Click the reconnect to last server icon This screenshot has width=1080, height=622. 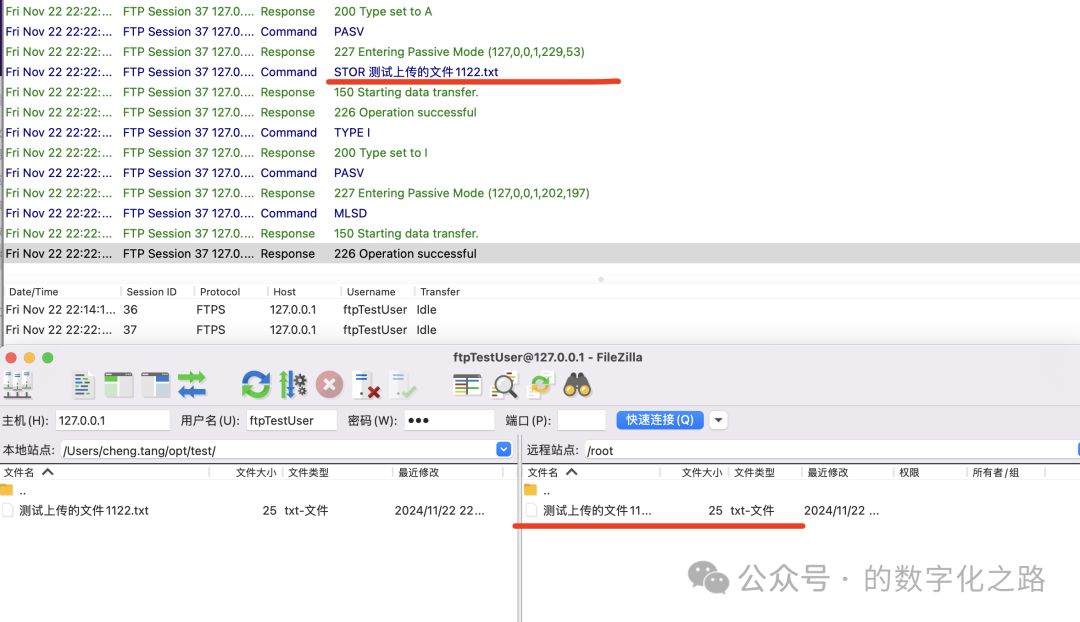(x=402, y=385)
